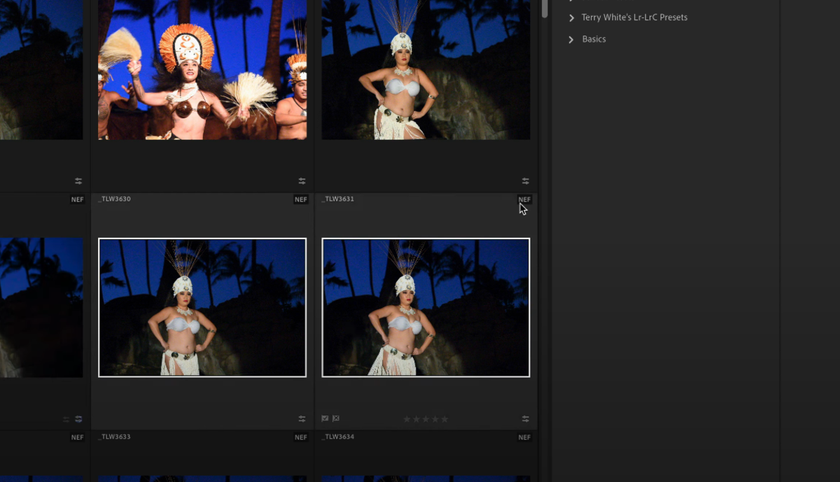Viewport: 840px width, 482px height.
Task: Select the _TLW3630 dancer thumbnail
Action: click(202, 307)
